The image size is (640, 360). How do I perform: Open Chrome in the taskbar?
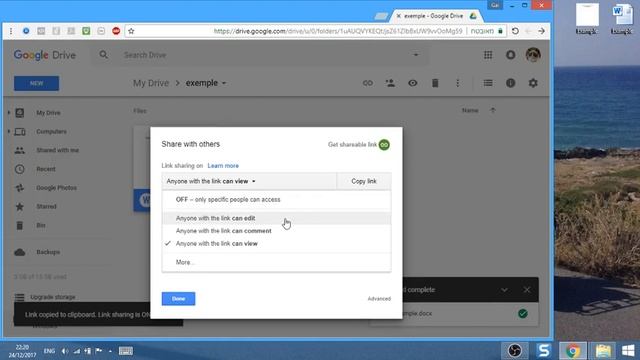[x=573, y=351]
